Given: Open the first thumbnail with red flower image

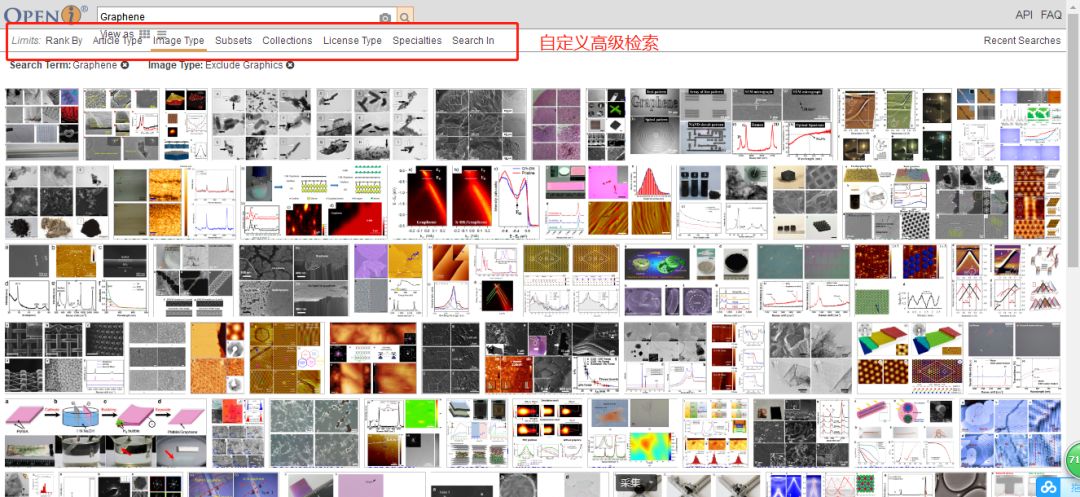Looking at the screenshot, I should (x=43, y=124).
